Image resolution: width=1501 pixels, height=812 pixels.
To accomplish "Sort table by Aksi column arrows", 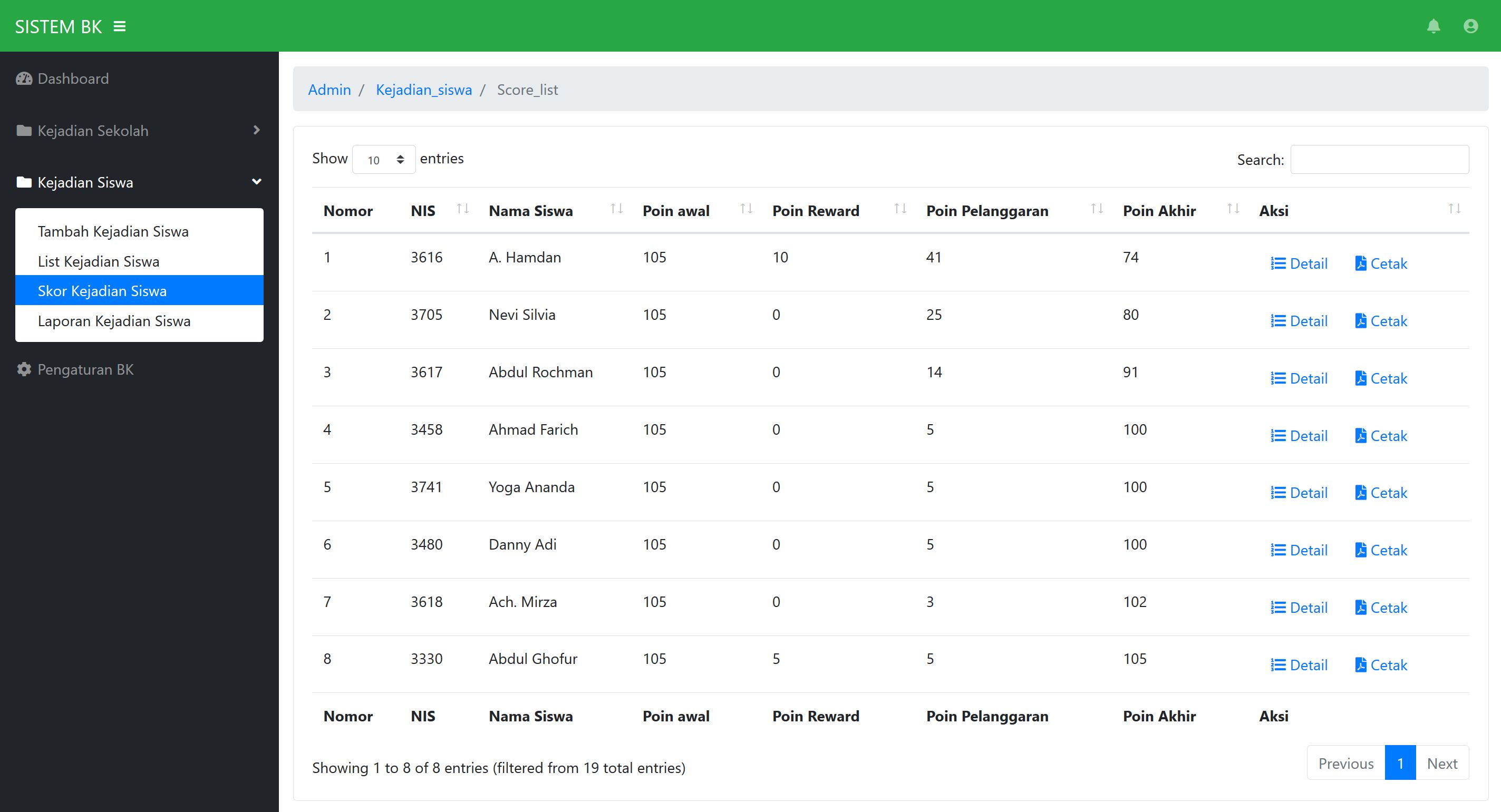I will pyautogui.click(x=1455, y=209).
